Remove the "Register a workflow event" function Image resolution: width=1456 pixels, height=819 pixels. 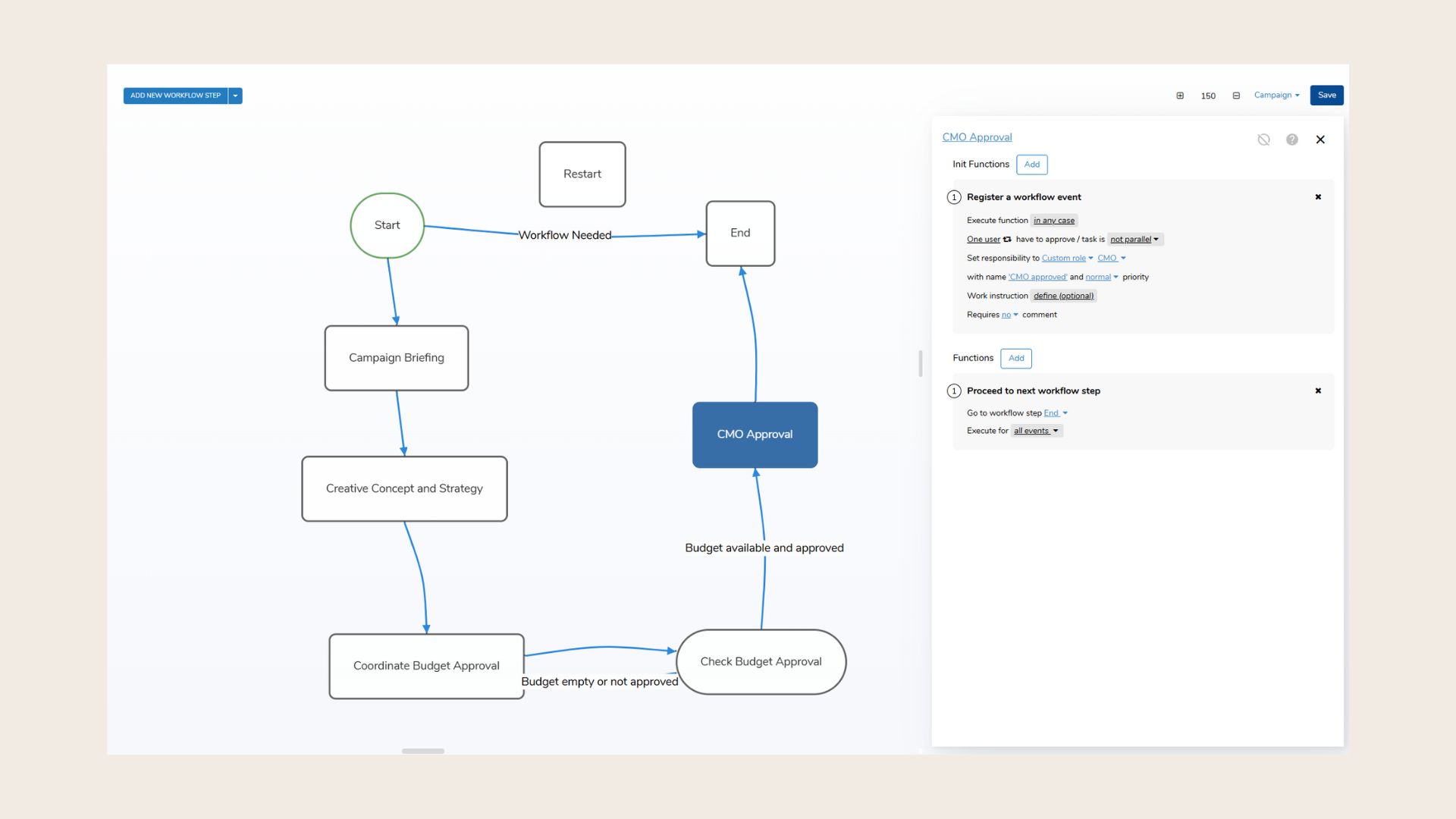1319,196
